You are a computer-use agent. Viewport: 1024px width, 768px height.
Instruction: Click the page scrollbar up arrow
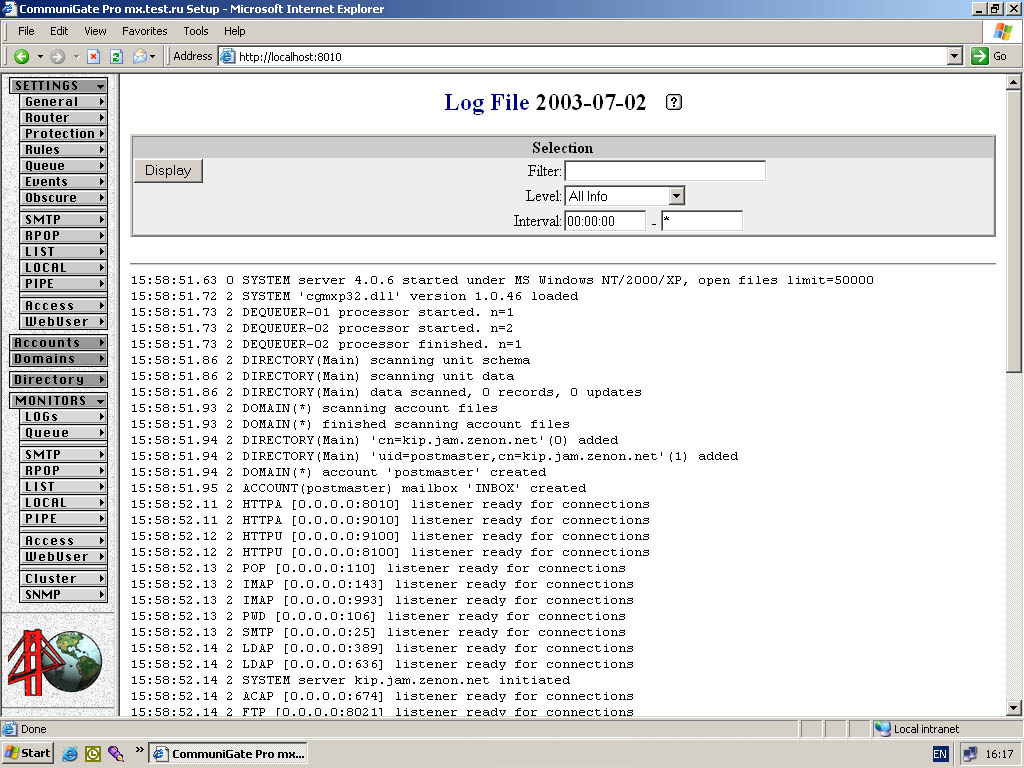1014,82
